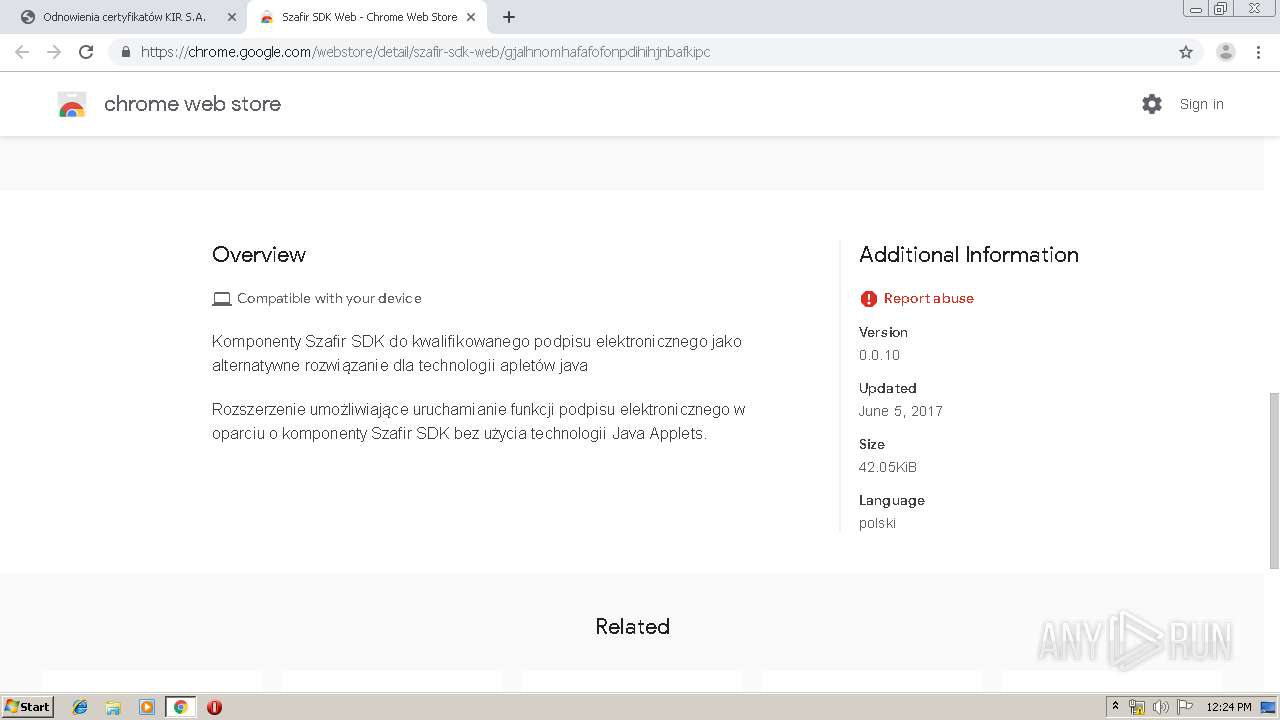
Task: Click the version value 0.0.10
Action: (x=879, y=355)
